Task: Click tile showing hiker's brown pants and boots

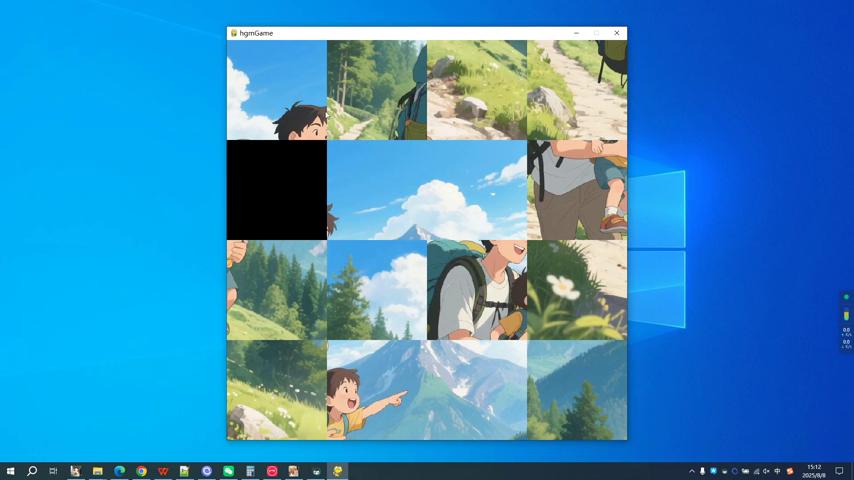Action: [x=577, y=190]
